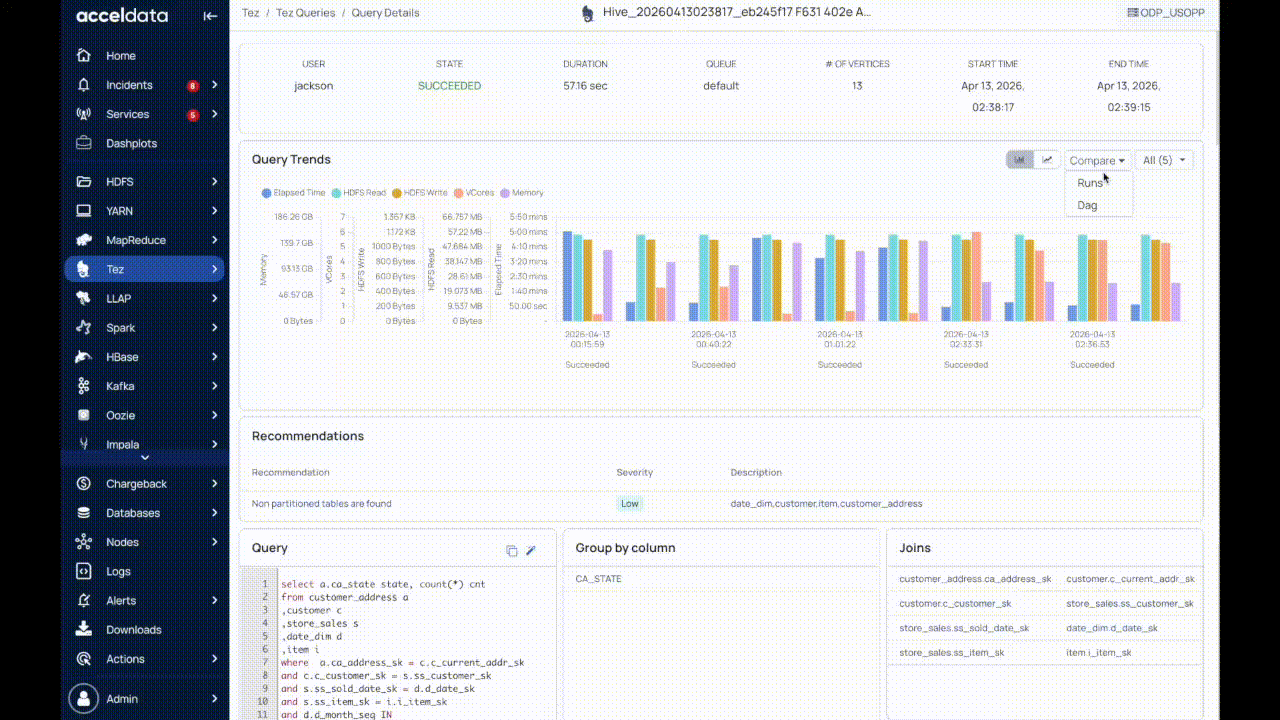The height and width of the screenshot is (720, 1280).
Task: Click the Oozie icon in sidebar
Action: pos(84,415)
